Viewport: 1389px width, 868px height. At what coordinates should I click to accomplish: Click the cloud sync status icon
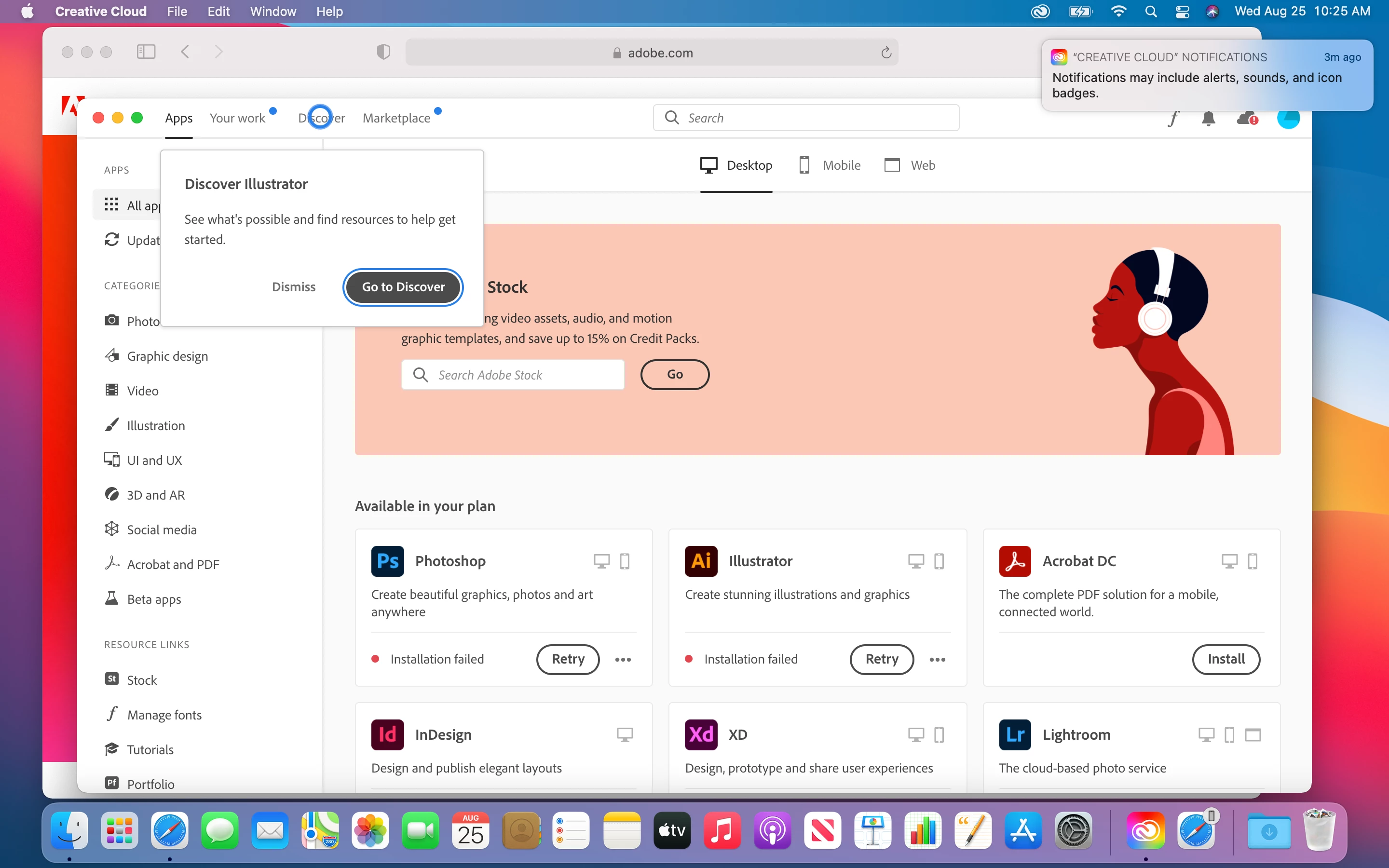(x=1247, y=119)
